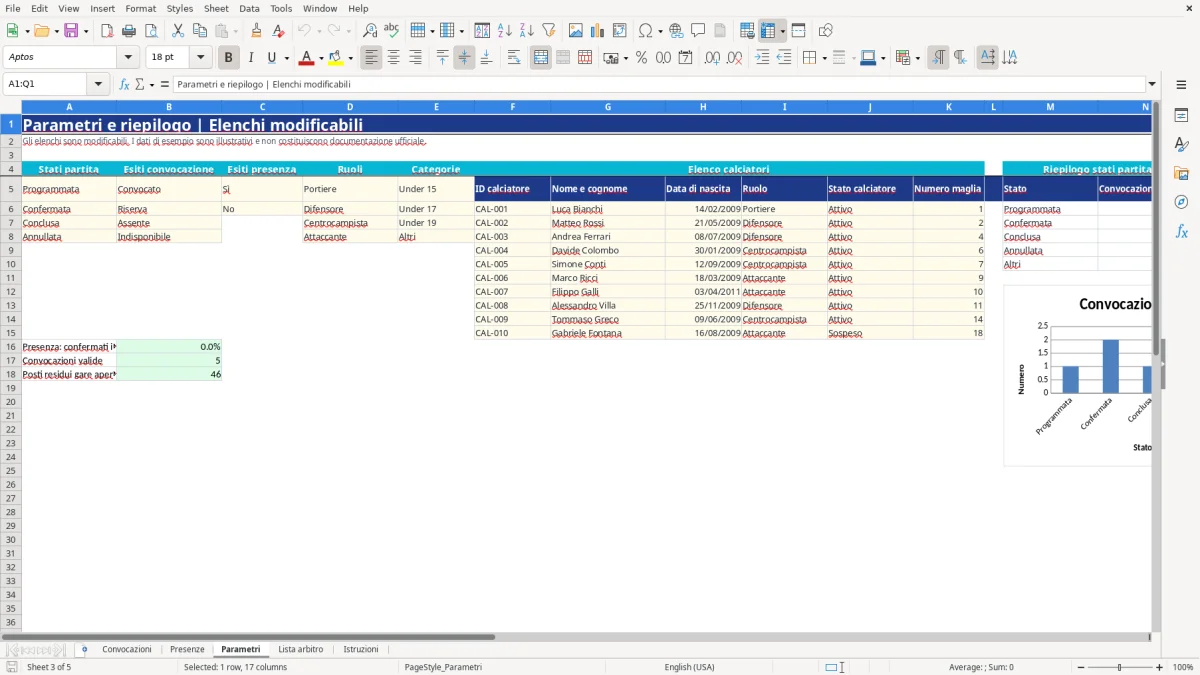Screen dimensions: 1200x675
Task: Activate the Clone Formatting paintbrush
Action: tap(256, 31)
